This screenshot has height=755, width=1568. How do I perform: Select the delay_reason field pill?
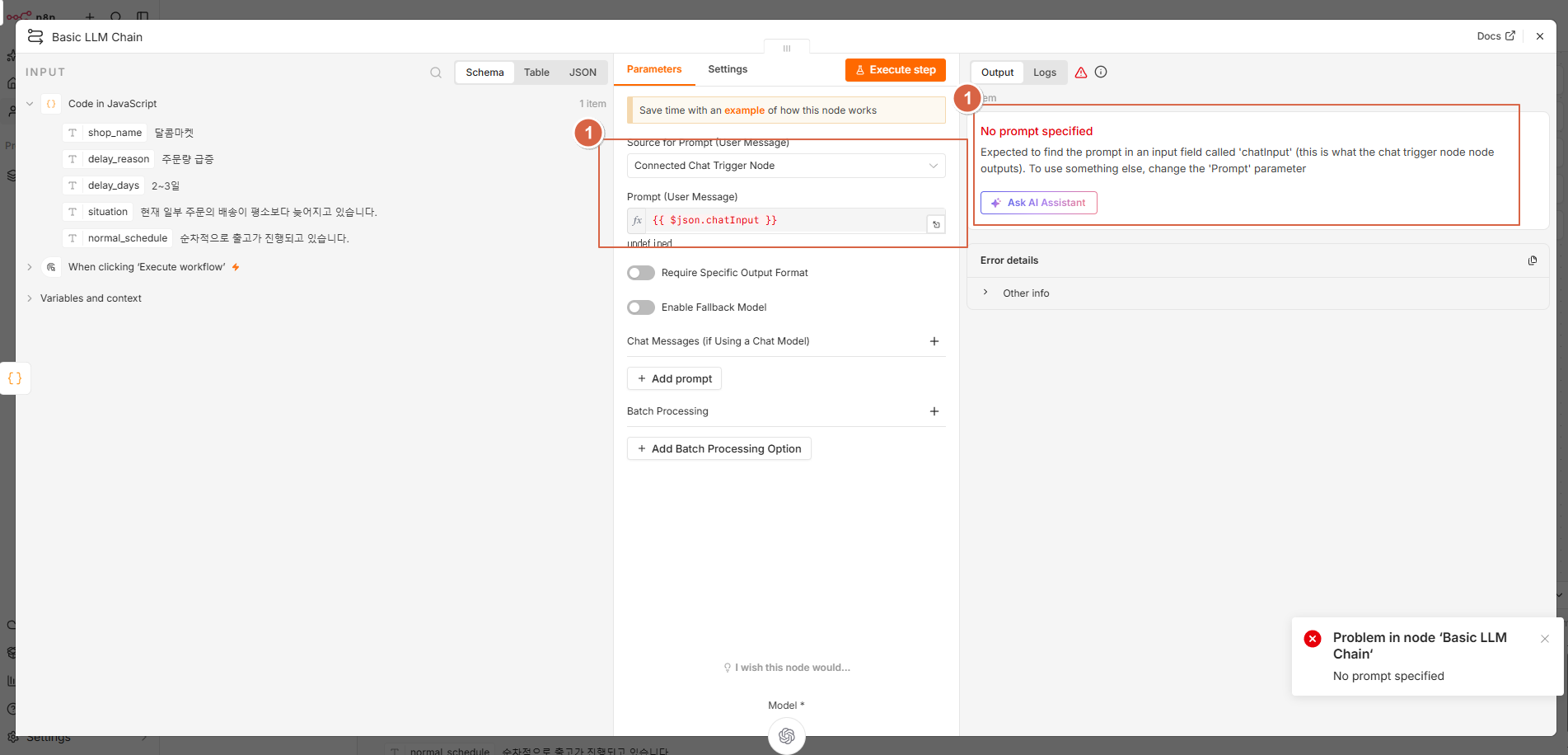coord(109,159)
